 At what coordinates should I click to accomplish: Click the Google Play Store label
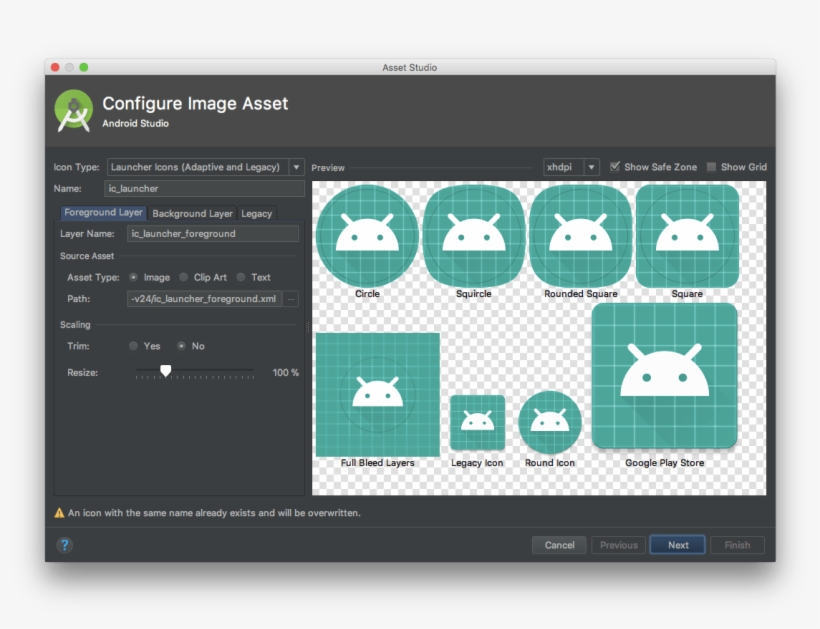click(665, 463)
